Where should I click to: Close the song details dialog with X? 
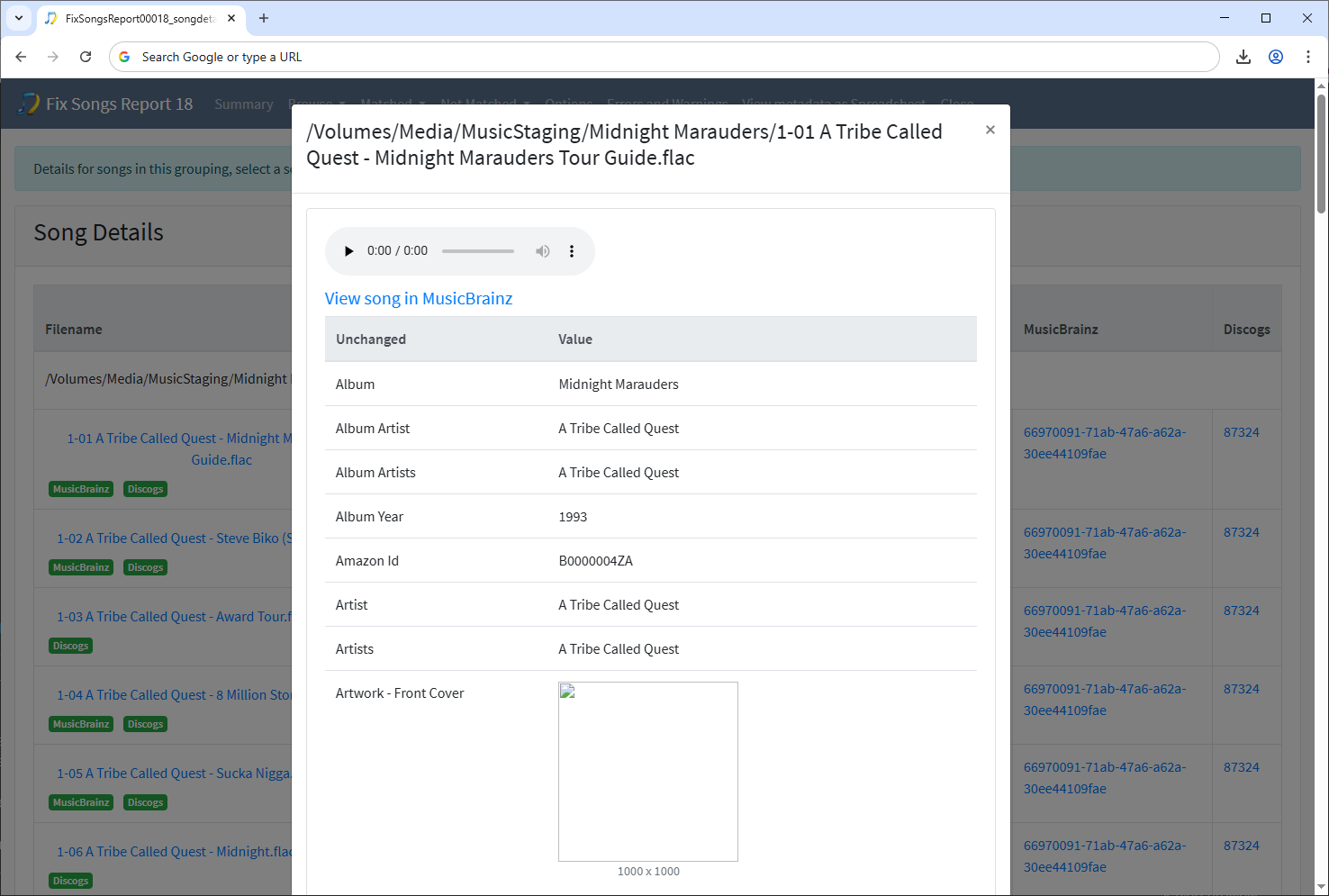[990, 130]
